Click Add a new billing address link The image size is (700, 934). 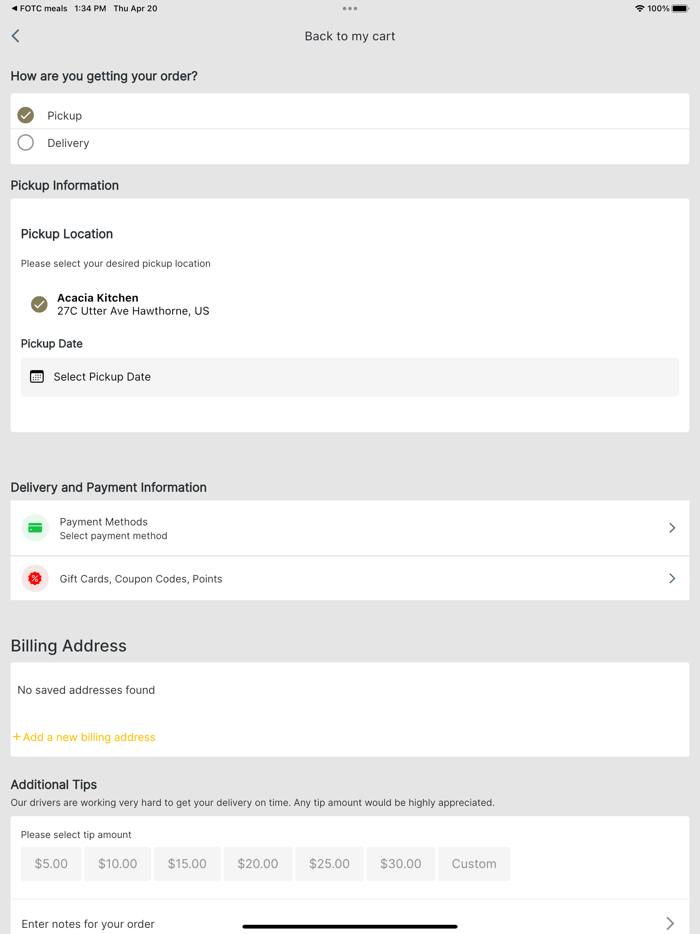point(89,738)
